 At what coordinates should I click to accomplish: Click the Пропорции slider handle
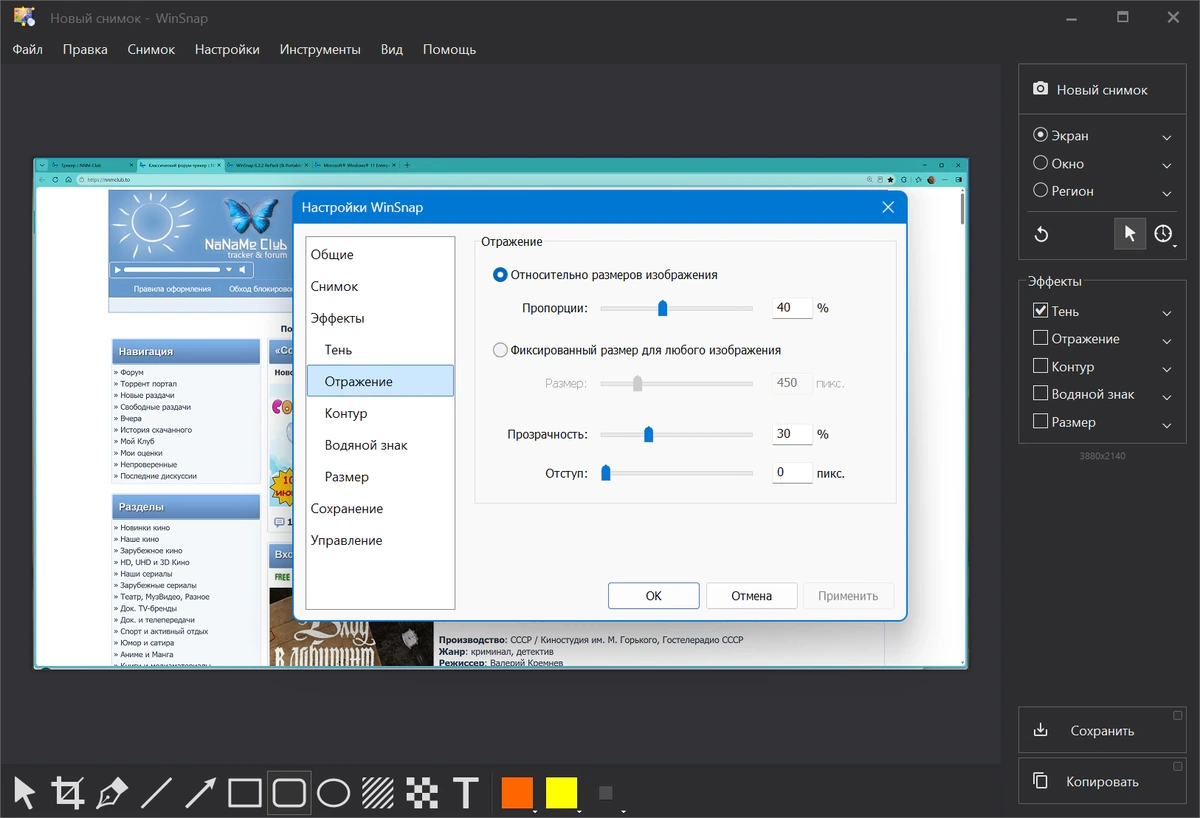[662, 307]
